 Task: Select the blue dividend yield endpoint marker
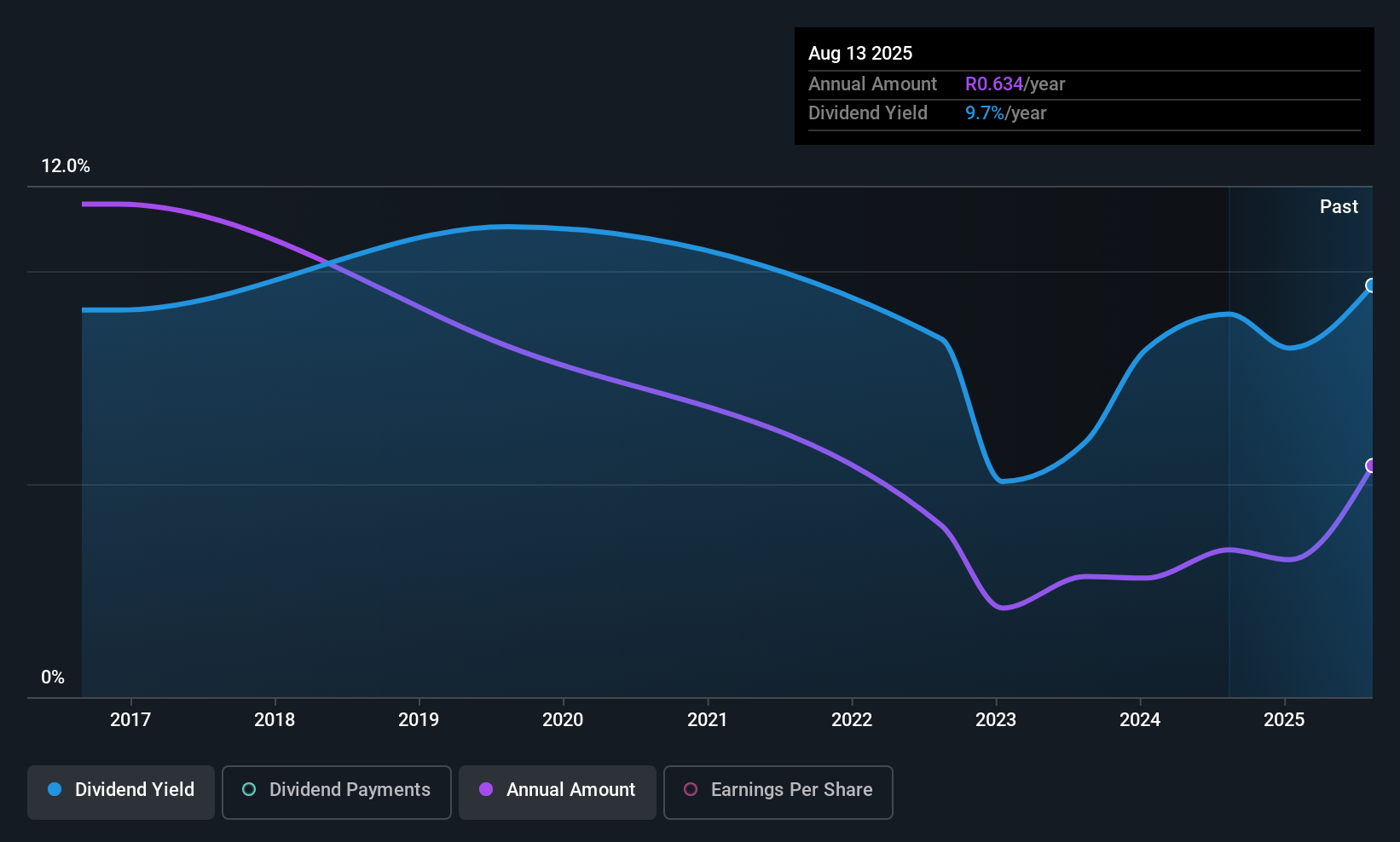point(1371,285)
